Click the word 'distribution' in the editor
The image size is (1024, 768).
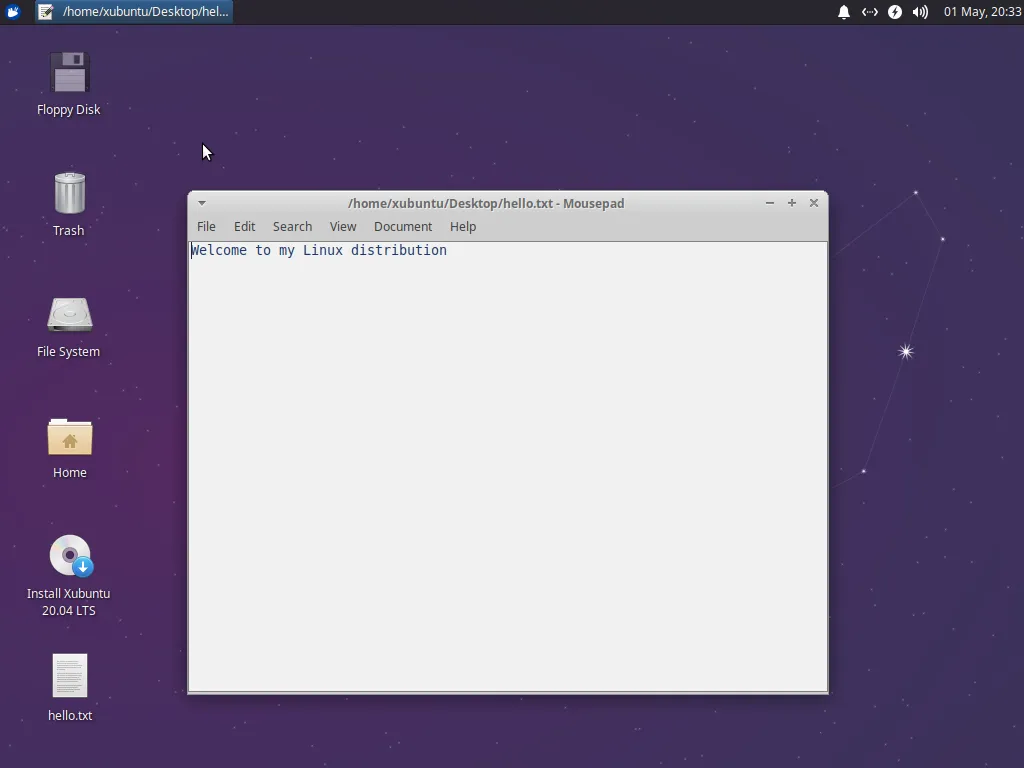[399, 250]
